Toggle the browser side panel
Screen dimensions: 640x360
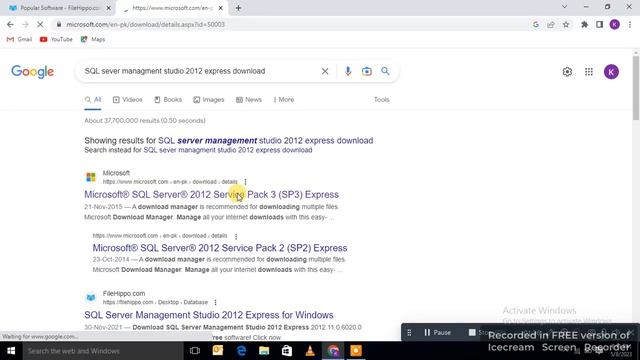coord(599,24)
